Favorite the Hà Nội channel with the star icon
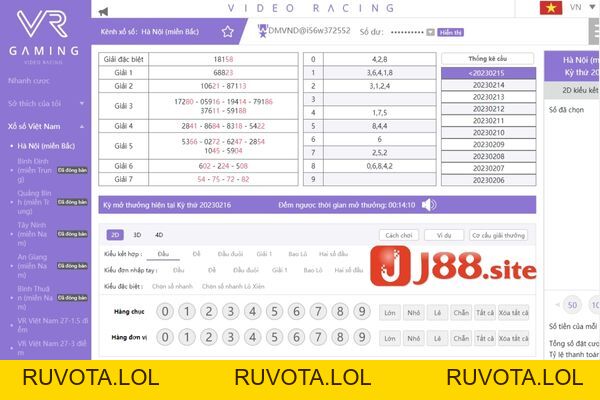 [228, 31]
